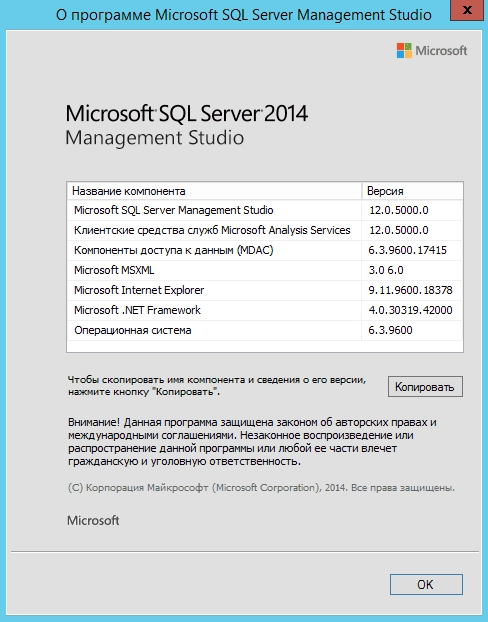Click the Чтобы скопировать имя компонента hint
Image resolution: width=488 pixels, height=622 pixels.
(x=217, y=386)
